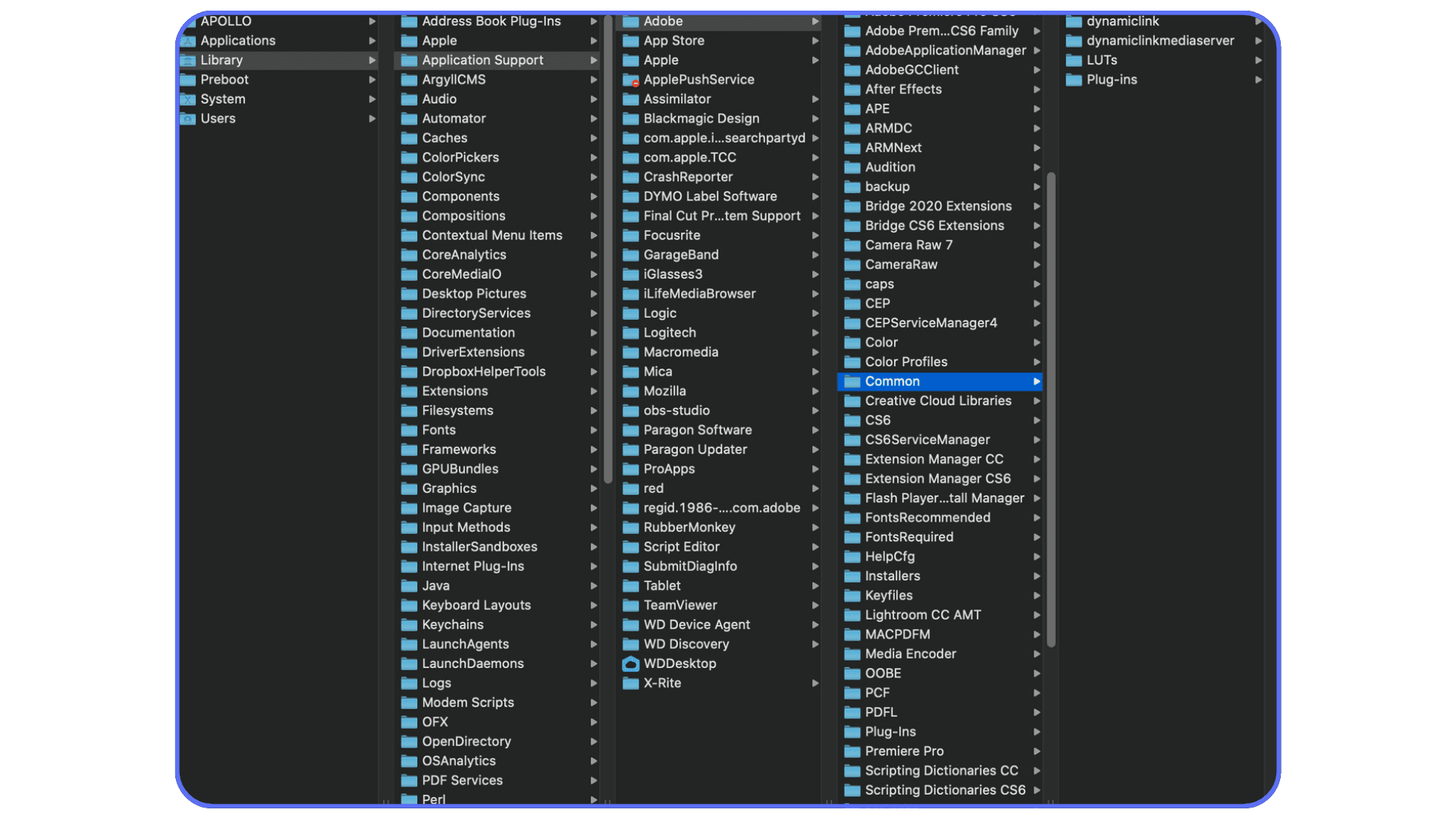
Task: Select the WDDesktop cloud app icon
Action: tap(631, 664)
